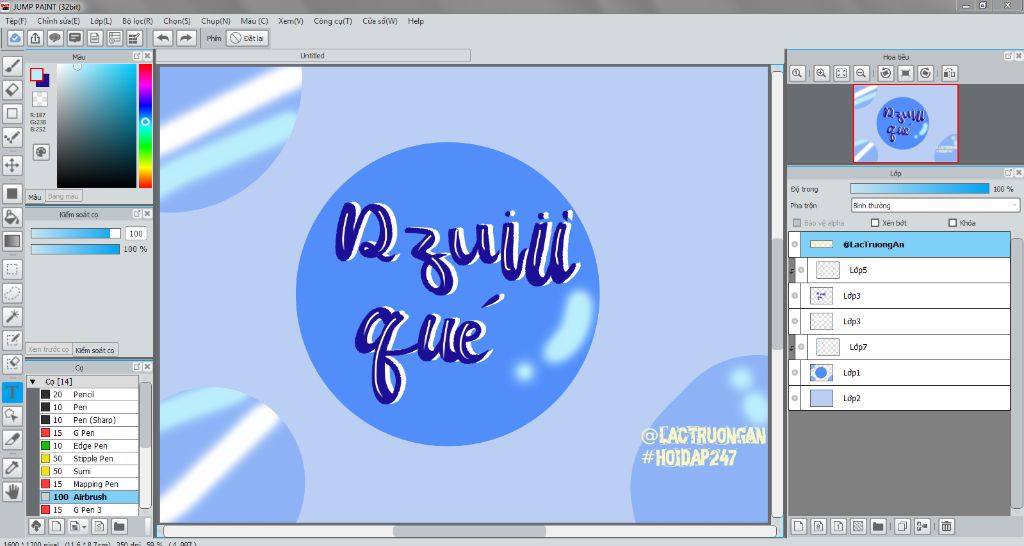This screenshot has width=1024, height=546.
Task: Switch to the Xem trước cọ tab
Action: click(x=48, y=349)
